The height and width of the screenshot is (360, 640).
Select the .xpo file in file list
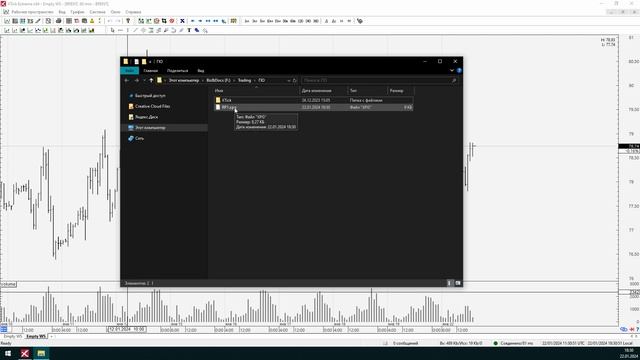313,107
